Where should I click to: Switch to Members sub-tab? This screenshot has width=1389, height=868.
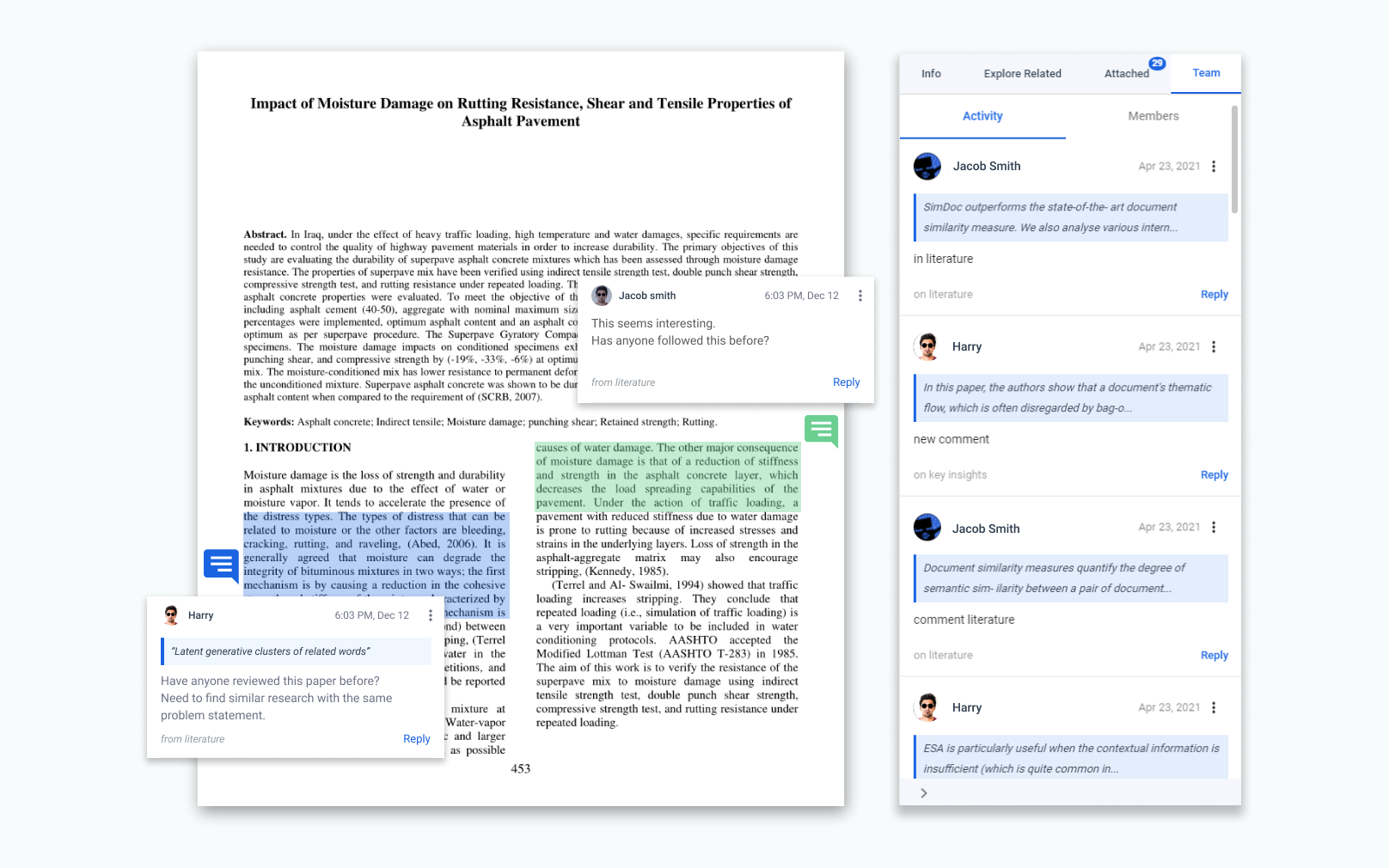point(1153,116)
